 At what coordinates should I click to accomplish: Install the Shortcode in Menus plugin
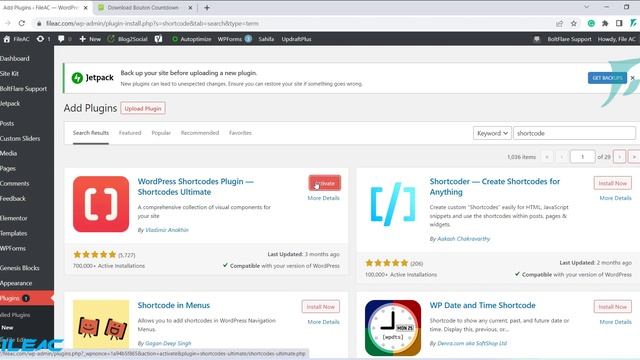click(x=320, y=307)
